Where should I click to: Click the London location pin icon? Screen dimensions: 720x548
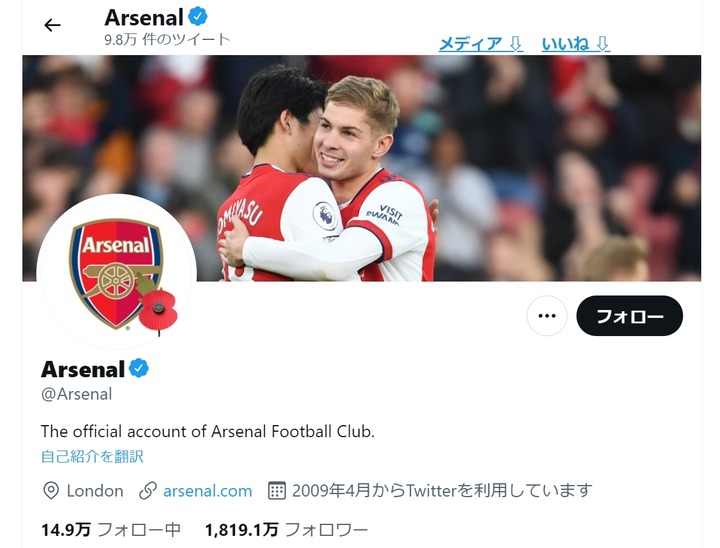[51, 491]
